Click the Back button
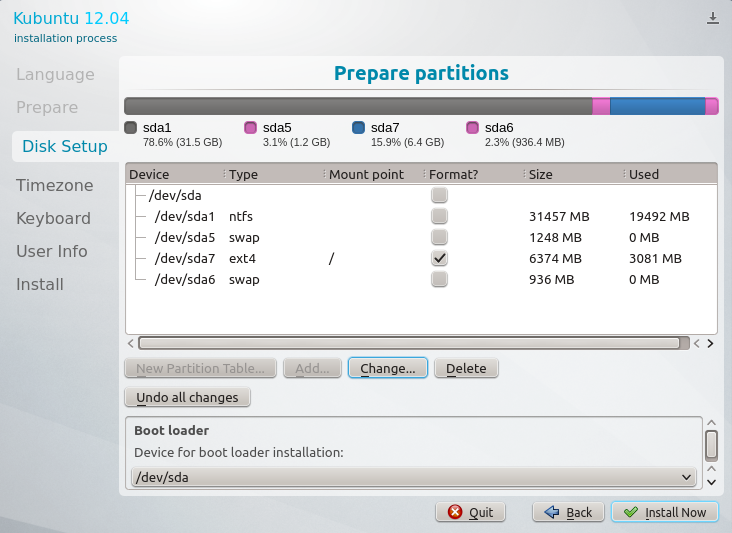Image resolution: width=732 pixels, height=533 pixels. 568,512
